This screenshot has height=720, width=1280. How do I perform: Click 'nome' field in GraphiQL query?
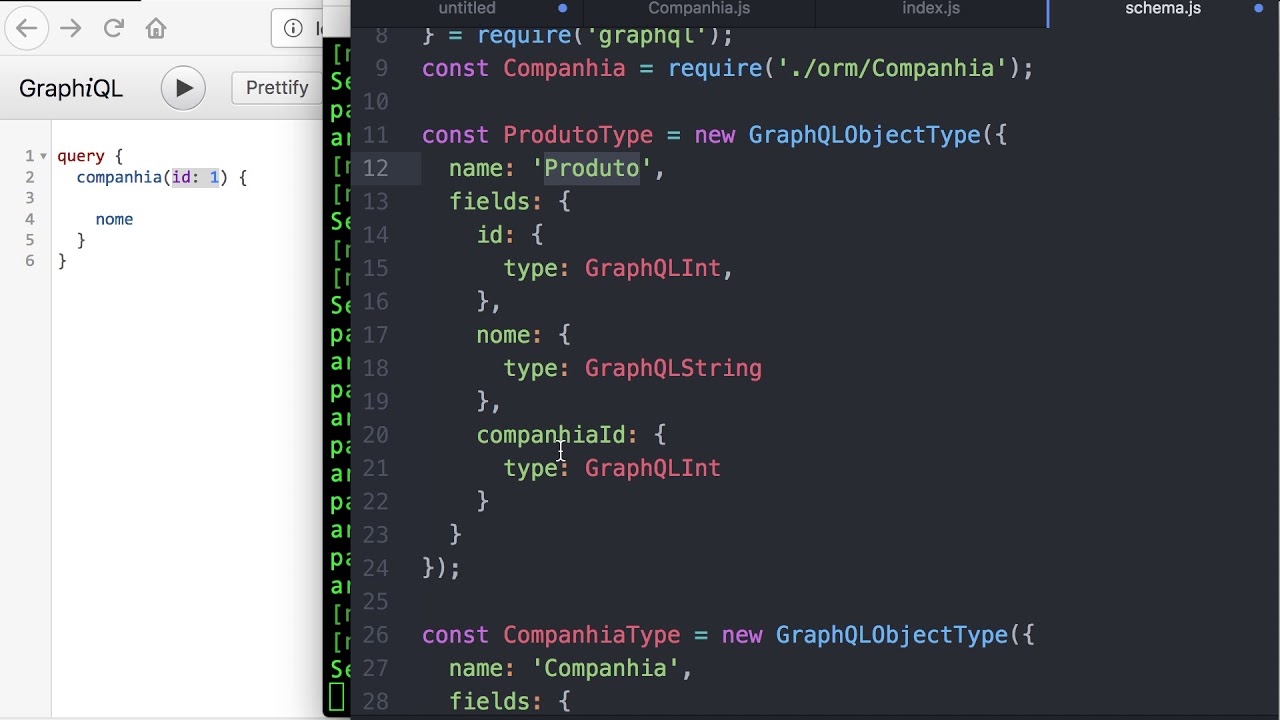[114, 219]
